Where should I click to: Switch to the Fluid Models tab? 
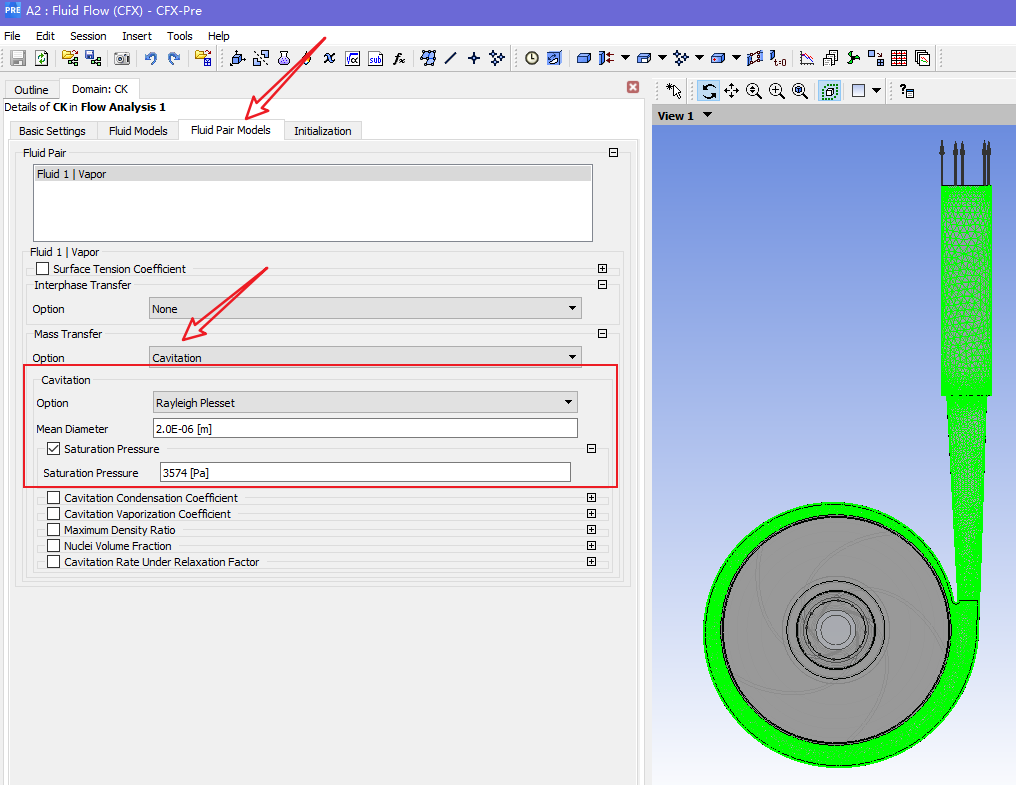pos(138,131)
